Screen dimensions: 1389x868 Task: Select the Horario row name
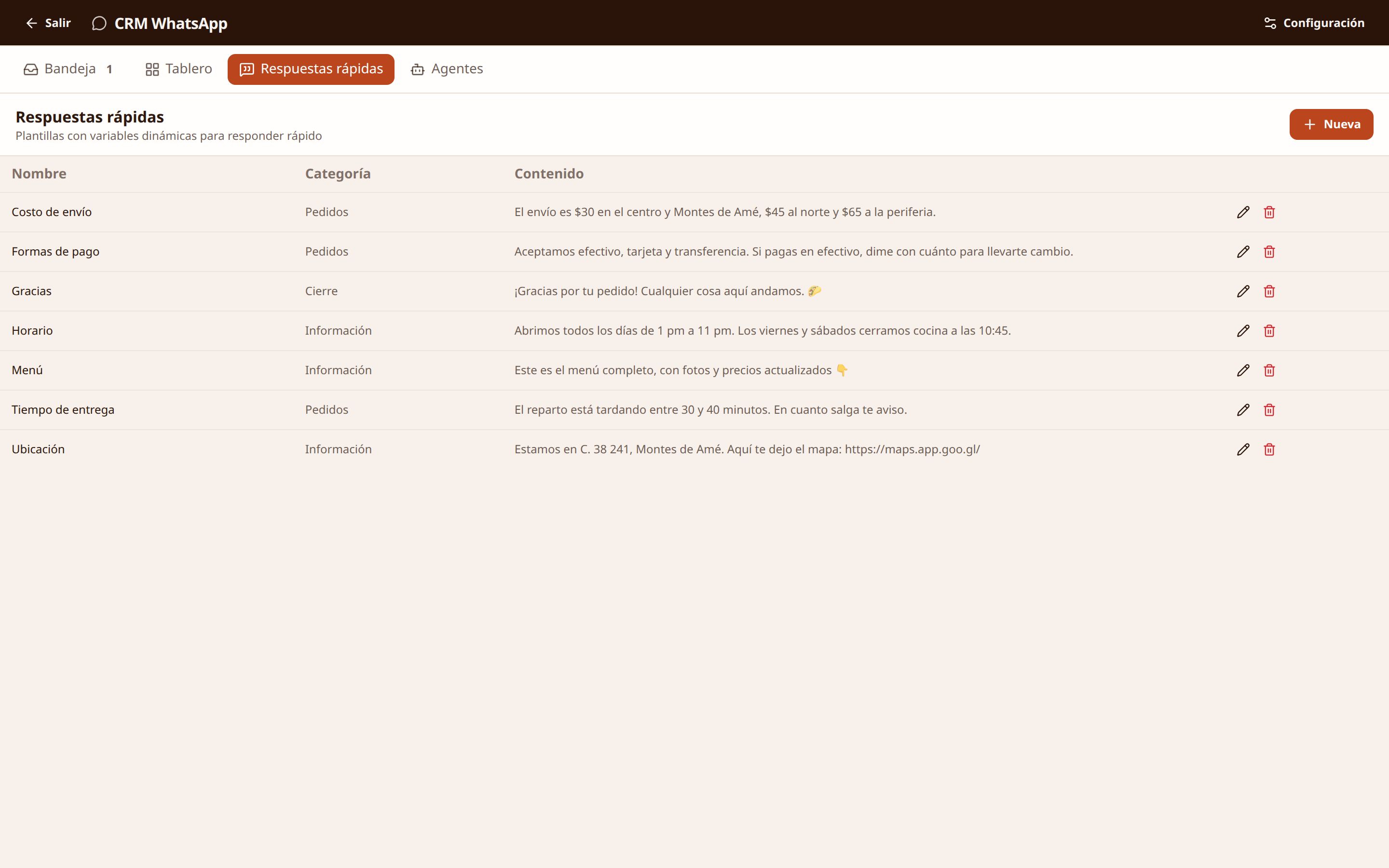32,331
